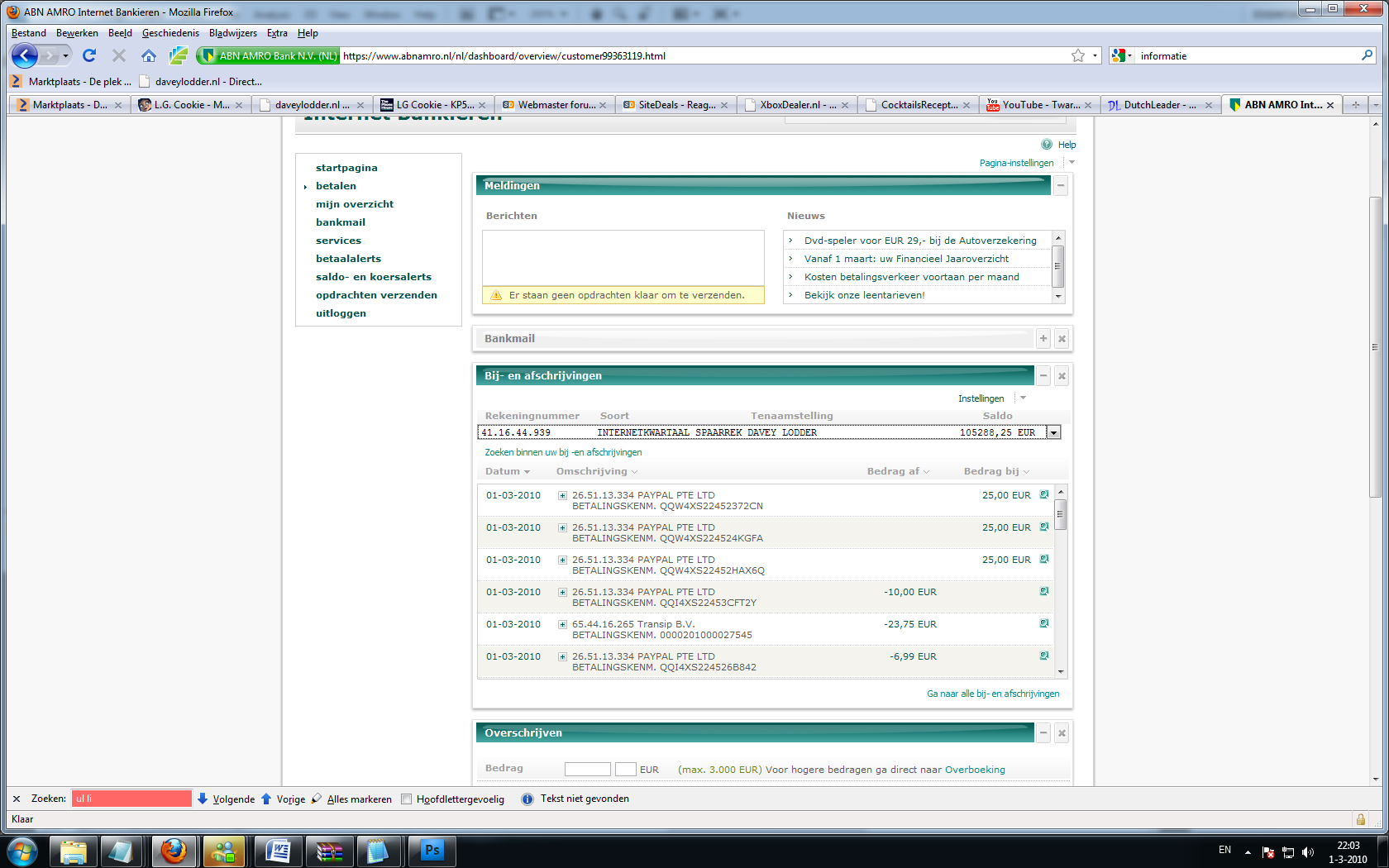Click the URL address bar
Image resolution: width=1389 pixels, height=868 pixels.
coord(703,55)
